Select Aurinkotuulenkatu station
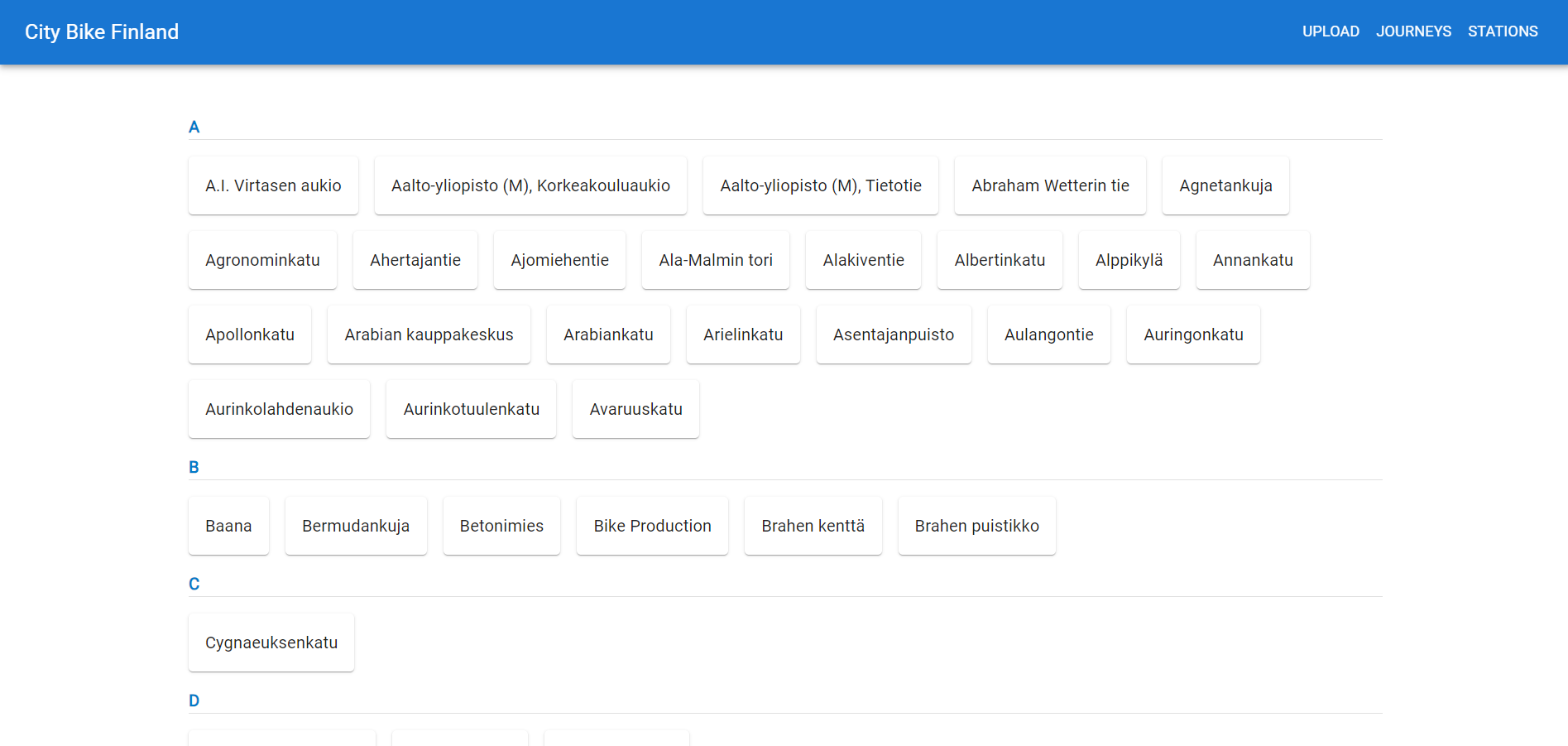The width and height of the screenshot is (1568, 746). point(471,409)
